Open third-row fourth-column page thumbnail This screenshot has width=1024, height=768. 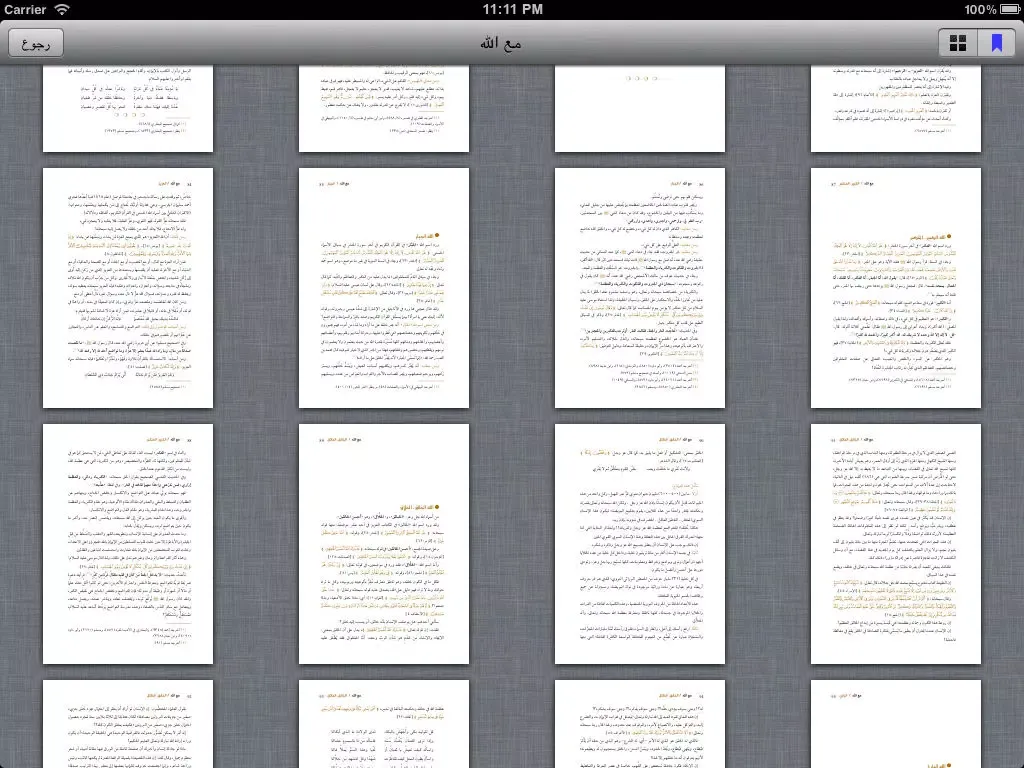click(896, 544)
